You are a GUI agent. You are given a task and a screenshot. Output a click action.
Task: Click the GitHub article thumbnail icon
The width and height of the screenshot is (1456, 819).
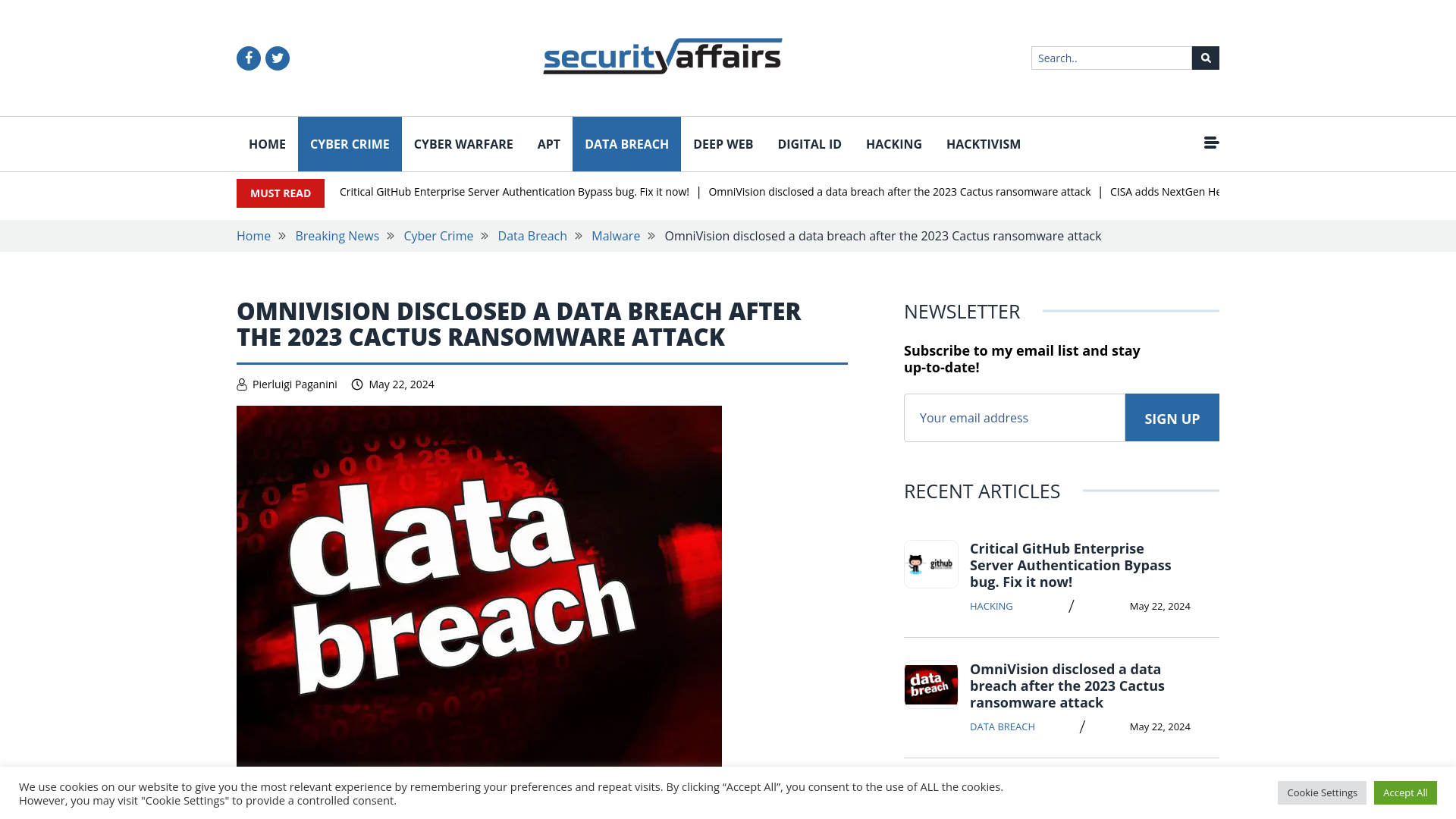930,564
